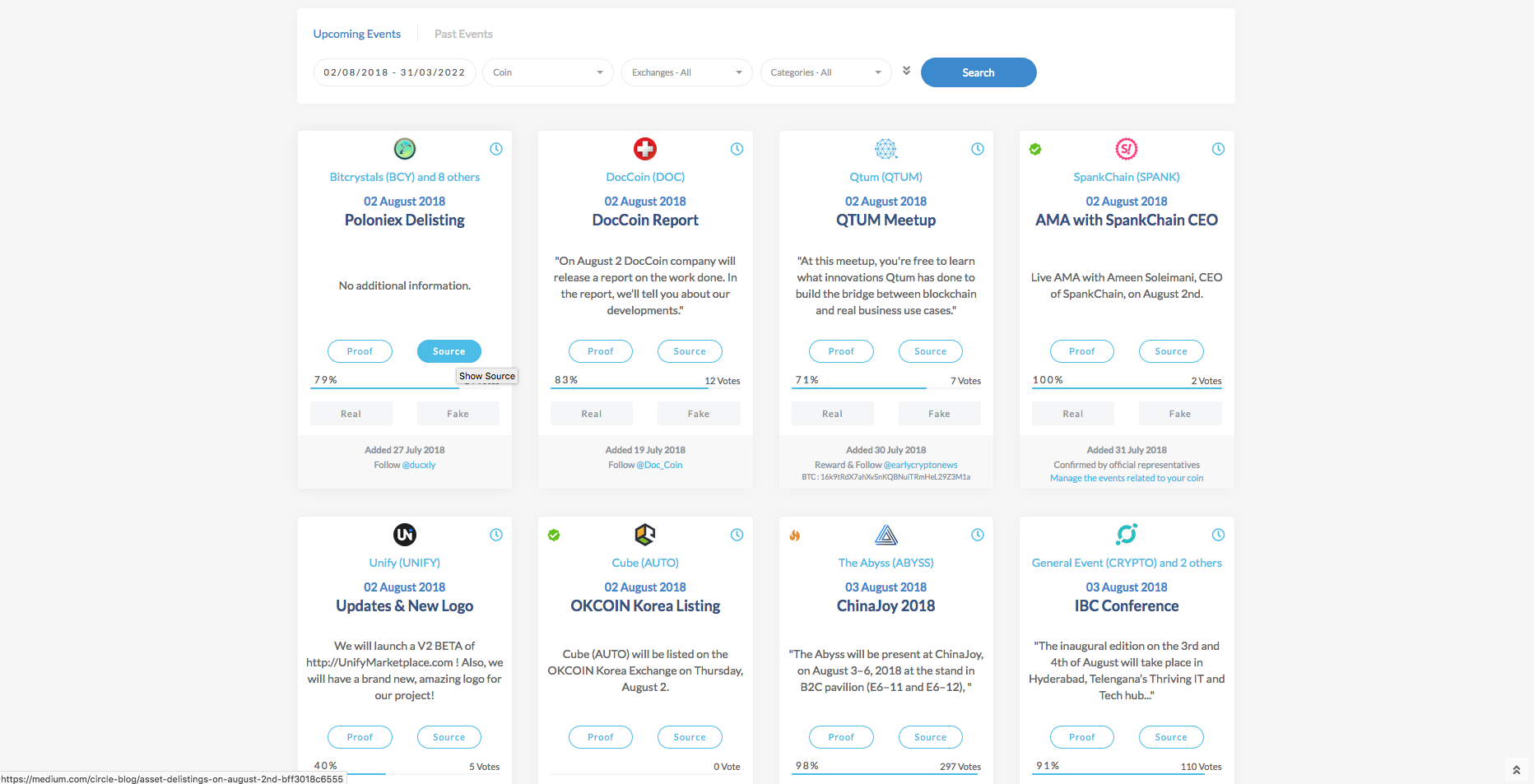The height and width of the screenshot is (784, 1534).
Task: Click the Cube AUTO coin logo
Action: point(645,535)
